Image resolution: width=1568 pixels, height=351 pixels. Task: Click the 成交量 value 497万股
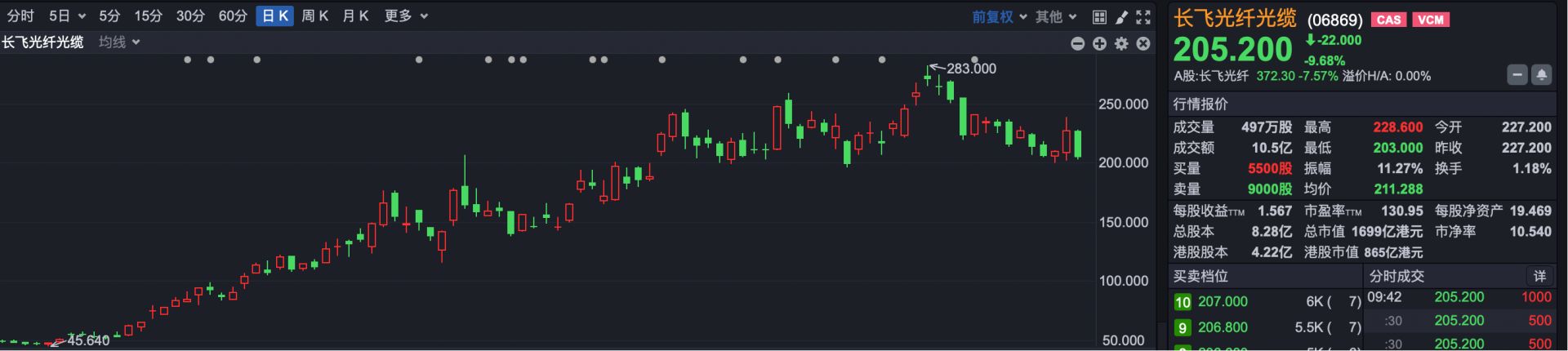1267,127
